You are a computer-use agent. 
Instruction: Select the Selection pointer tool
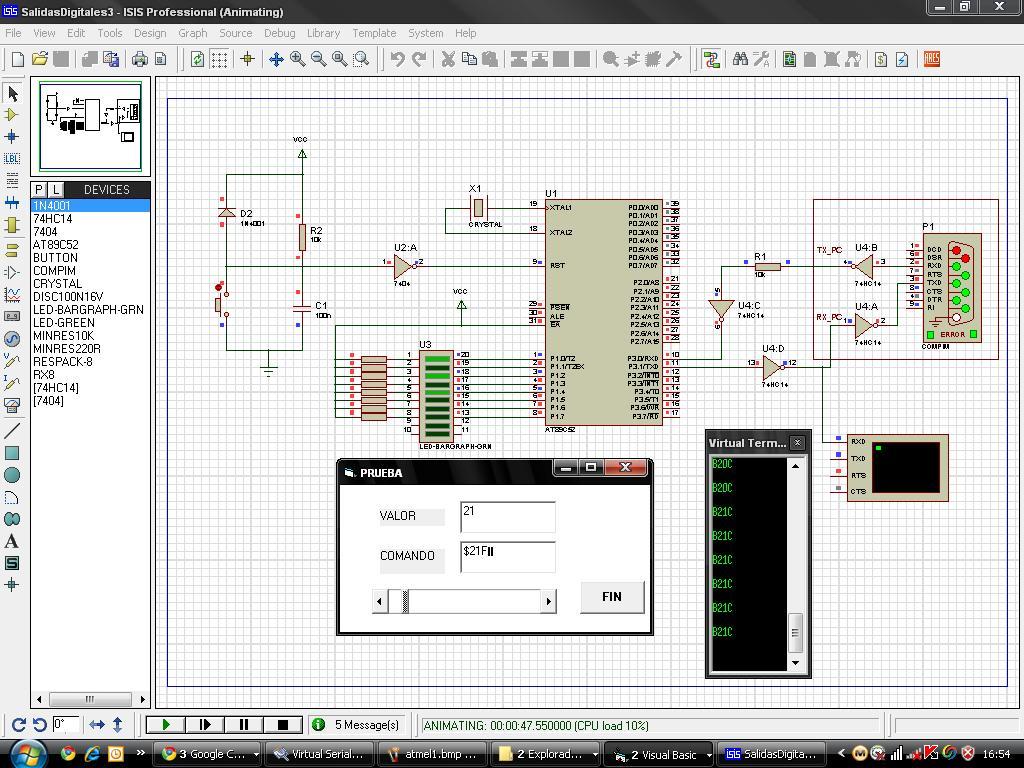12,94
